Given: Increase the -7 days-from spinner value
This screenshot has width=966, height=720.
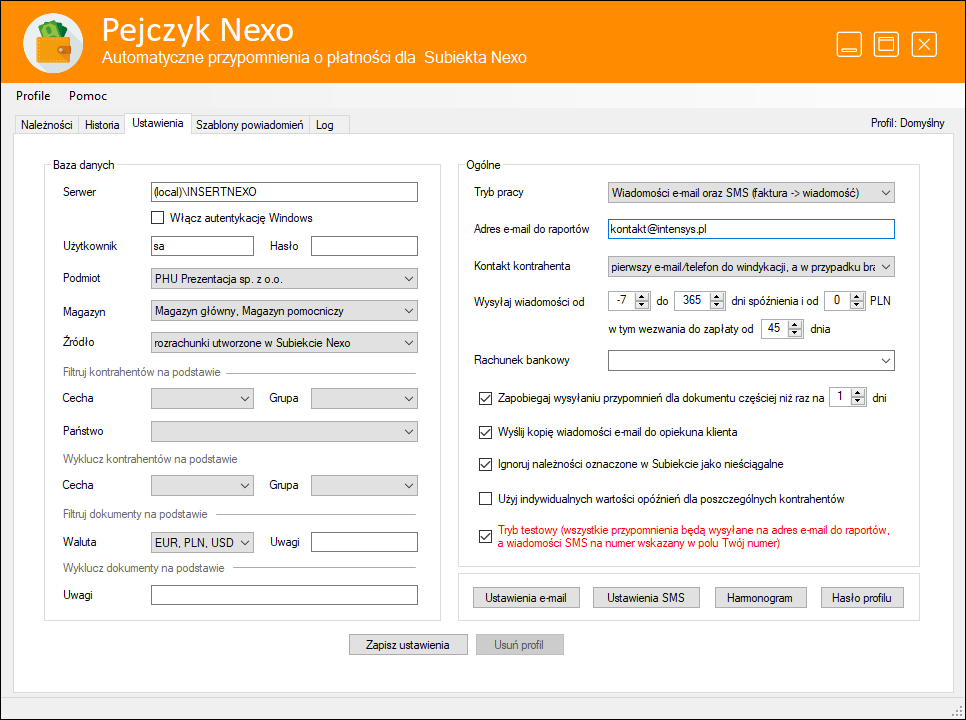Looking at the screenshot, I should (642, 296).
